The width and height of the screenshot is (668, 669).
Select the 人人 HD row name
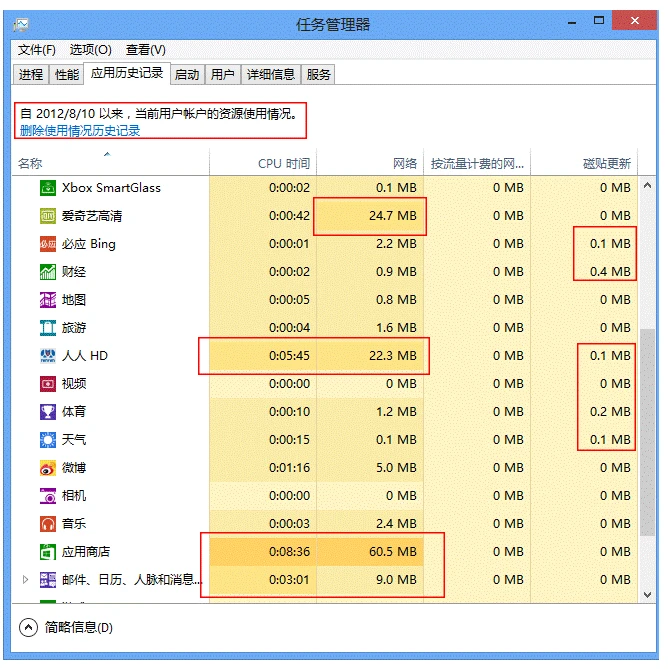[x=84, y=356]
